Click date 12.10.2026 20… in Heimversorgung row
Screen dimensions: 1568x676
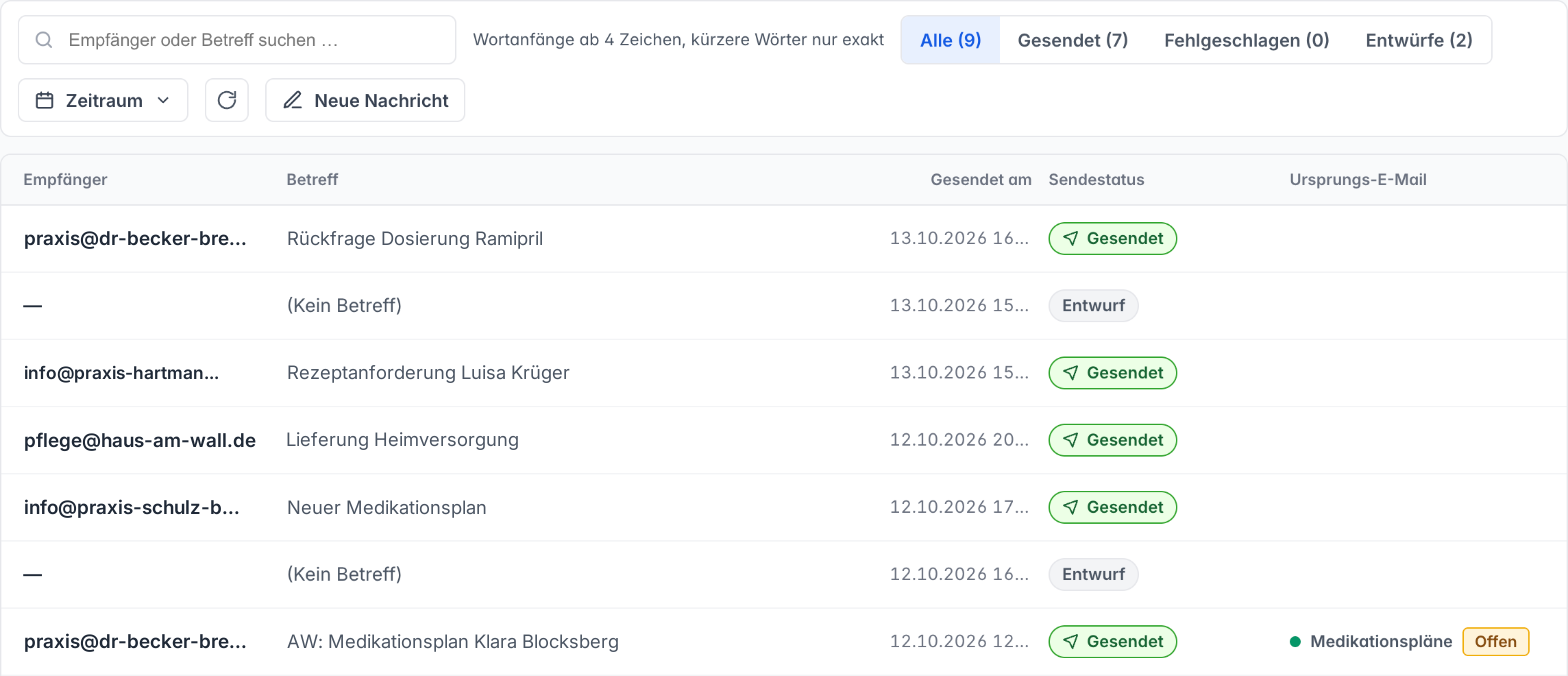tap(959, 440)
